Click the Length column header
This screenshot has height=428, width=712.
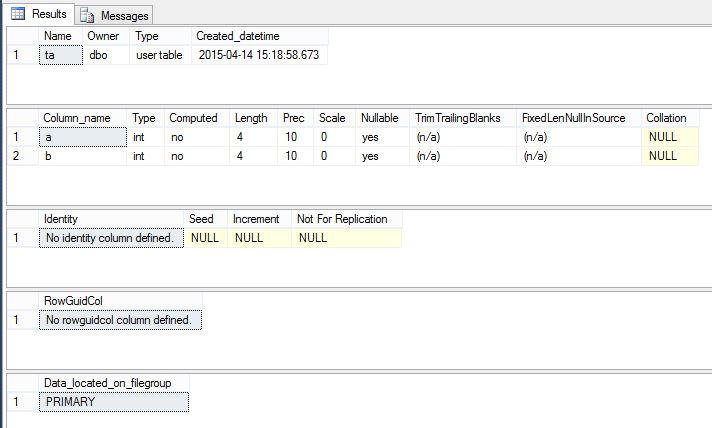pos(253,118)
